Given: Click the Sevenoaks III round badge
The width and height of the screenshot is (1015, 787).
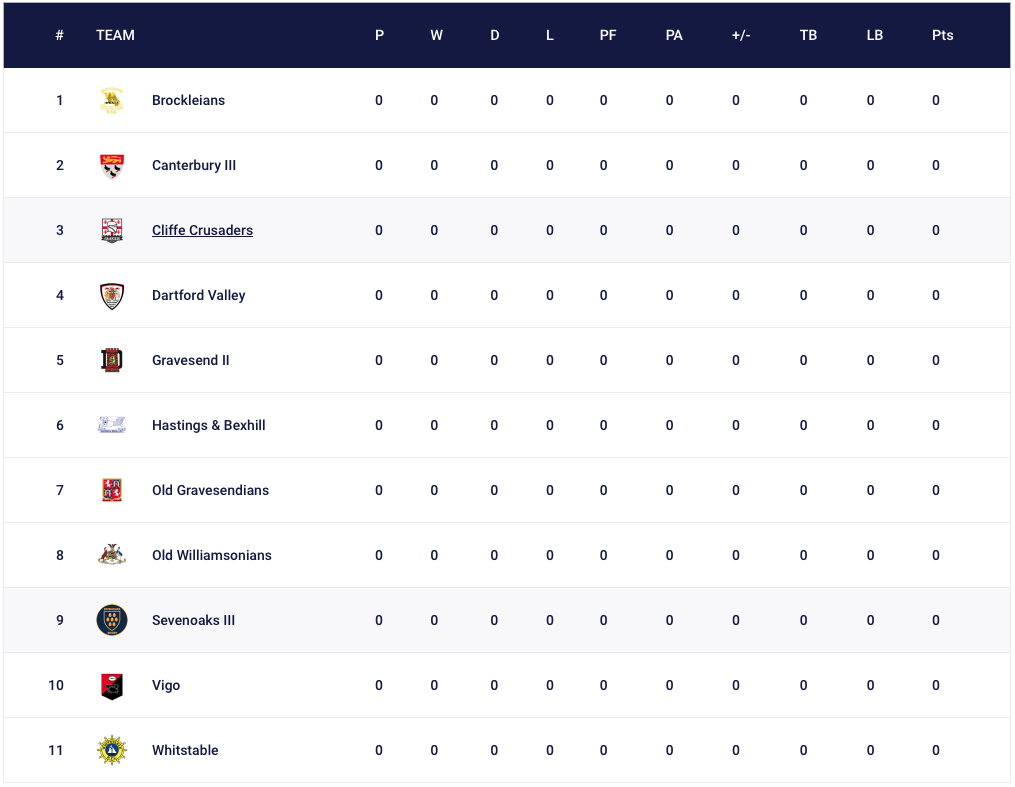Looking at the screenshot, I should pos(112,620).
